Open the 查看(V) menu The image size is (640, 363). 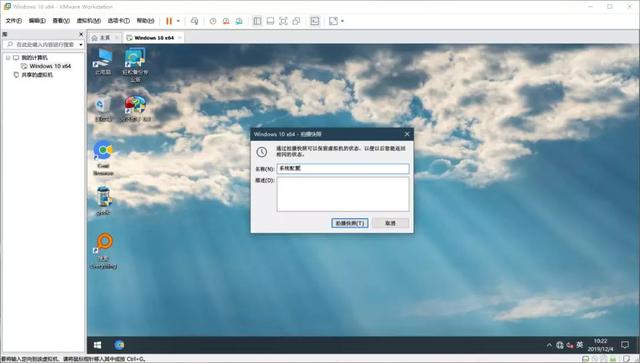pyautogui.click(x=61, y=21)
